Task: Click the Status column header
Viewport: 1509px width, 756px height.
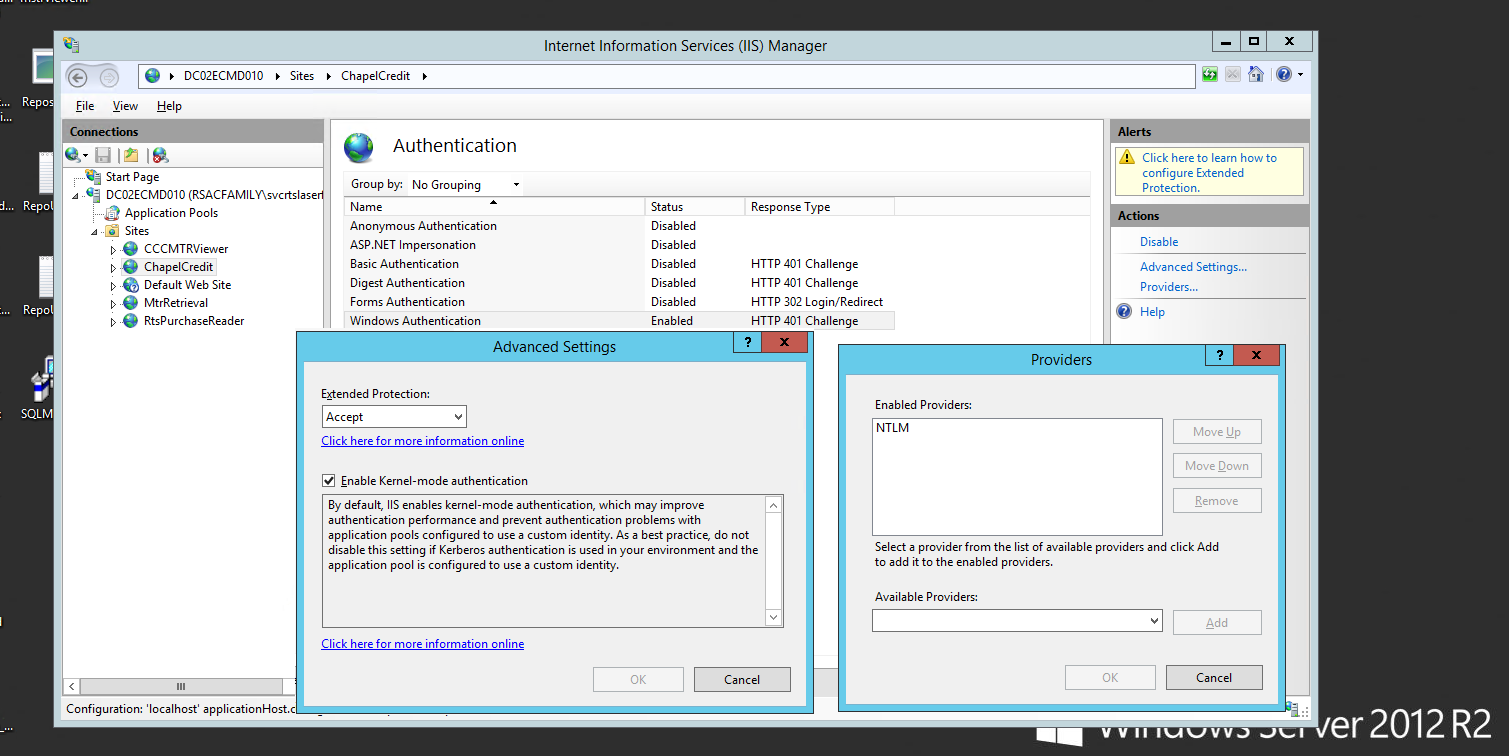Action: click(x=696, y=207)
